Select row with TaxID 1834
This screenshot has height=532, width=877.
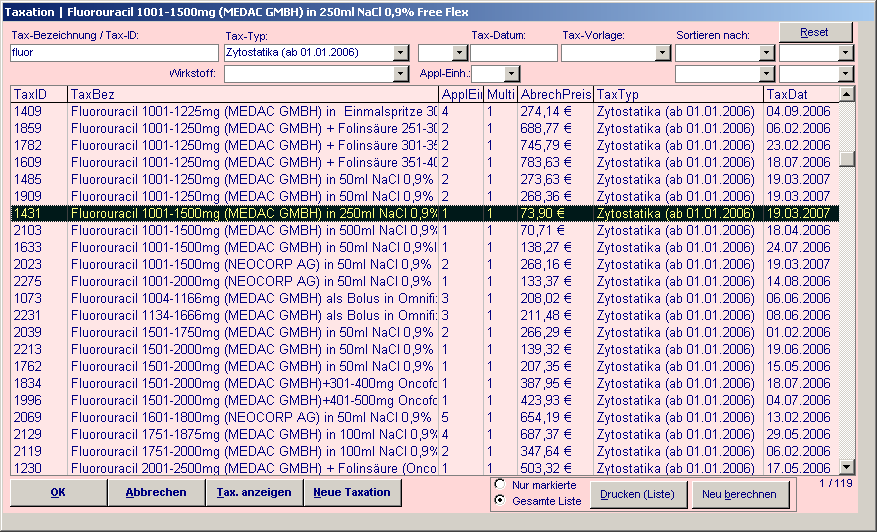(x=425, y=383)
